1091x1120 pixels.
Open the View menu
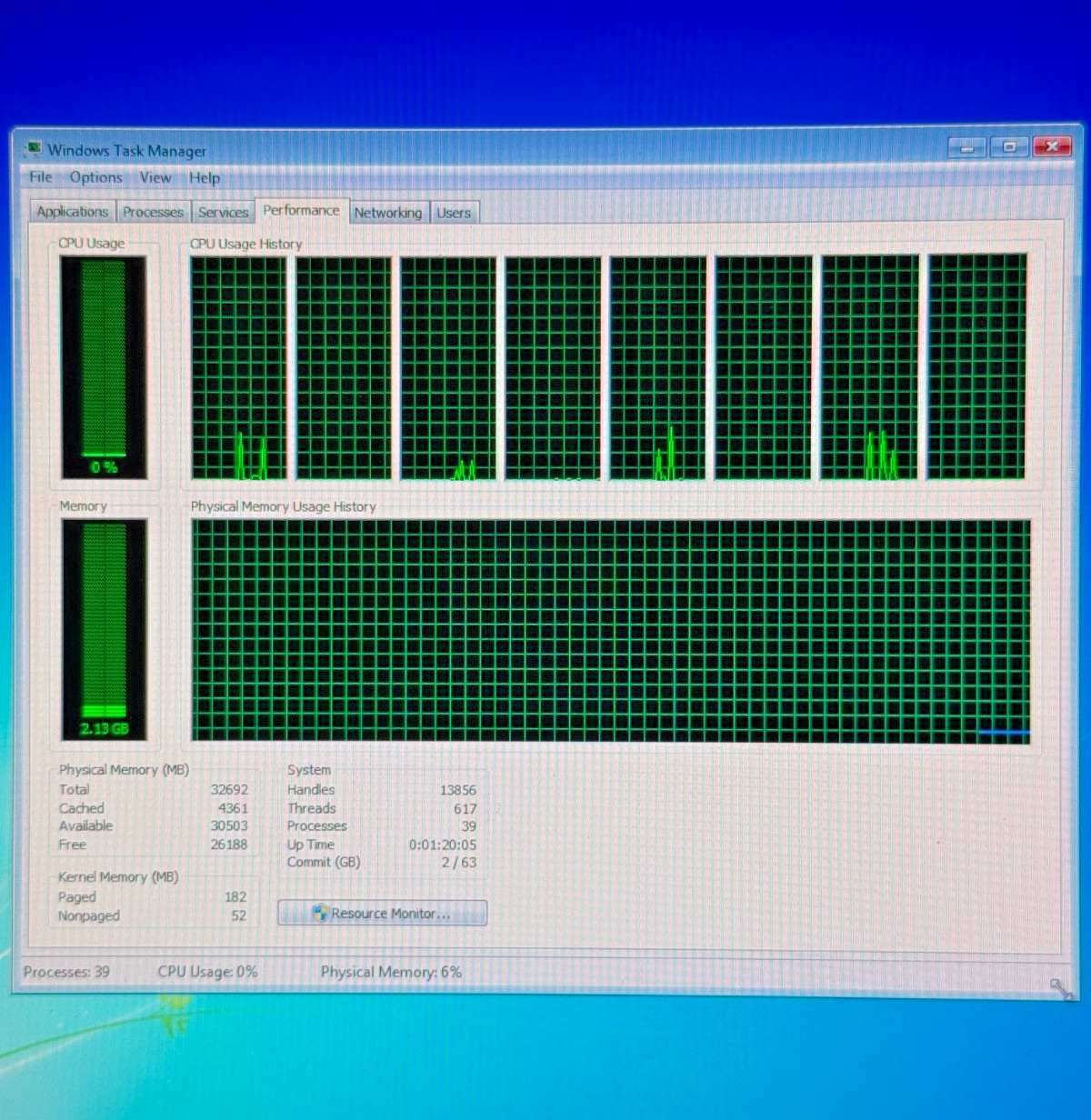(155, 177)
